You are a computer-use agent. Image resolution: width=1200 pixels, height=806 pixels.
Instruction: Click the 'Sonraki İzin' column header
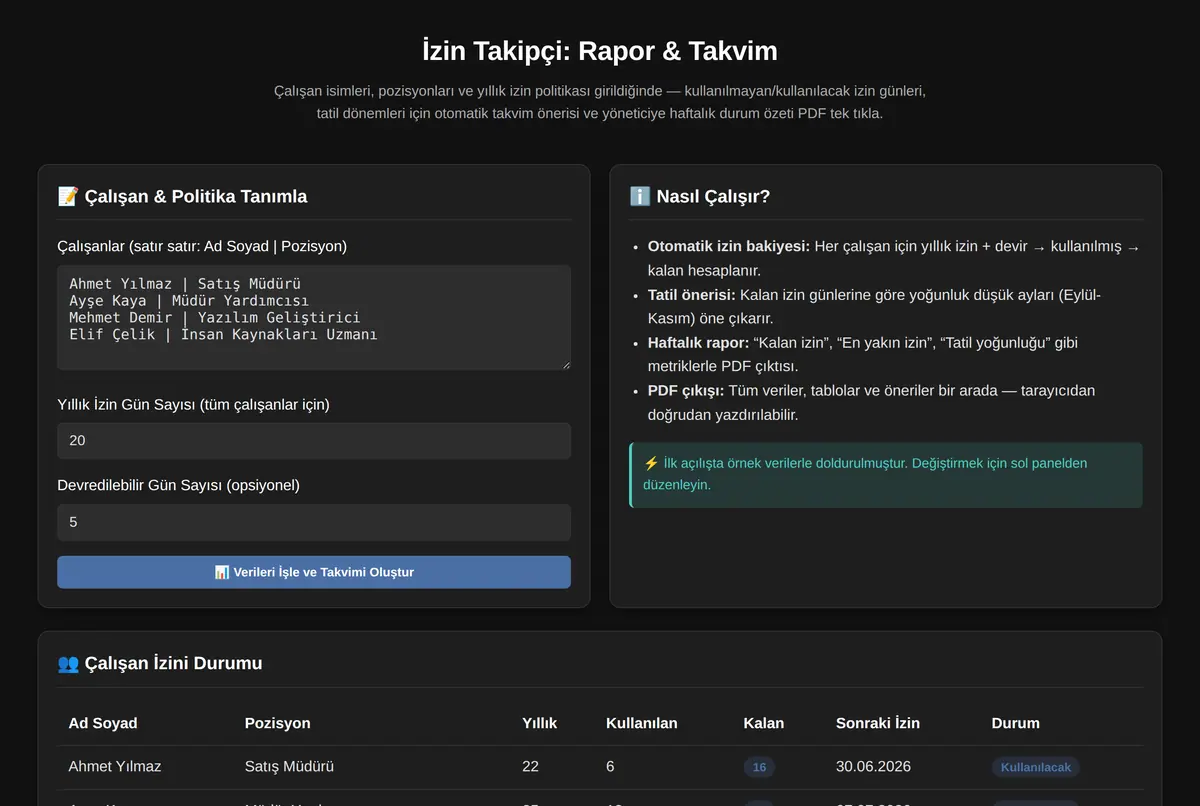(878, 723)
